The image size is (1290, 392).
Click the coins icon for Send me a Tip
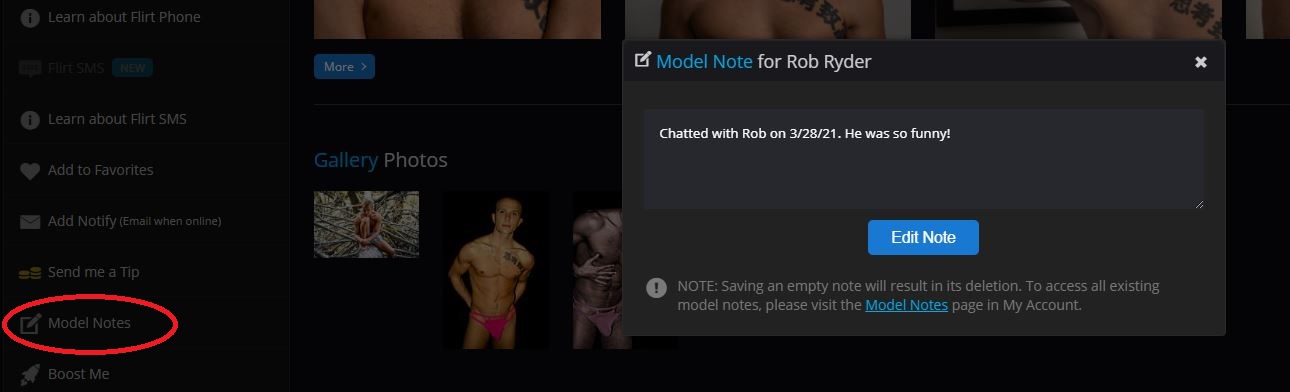(x=30, y=273)
